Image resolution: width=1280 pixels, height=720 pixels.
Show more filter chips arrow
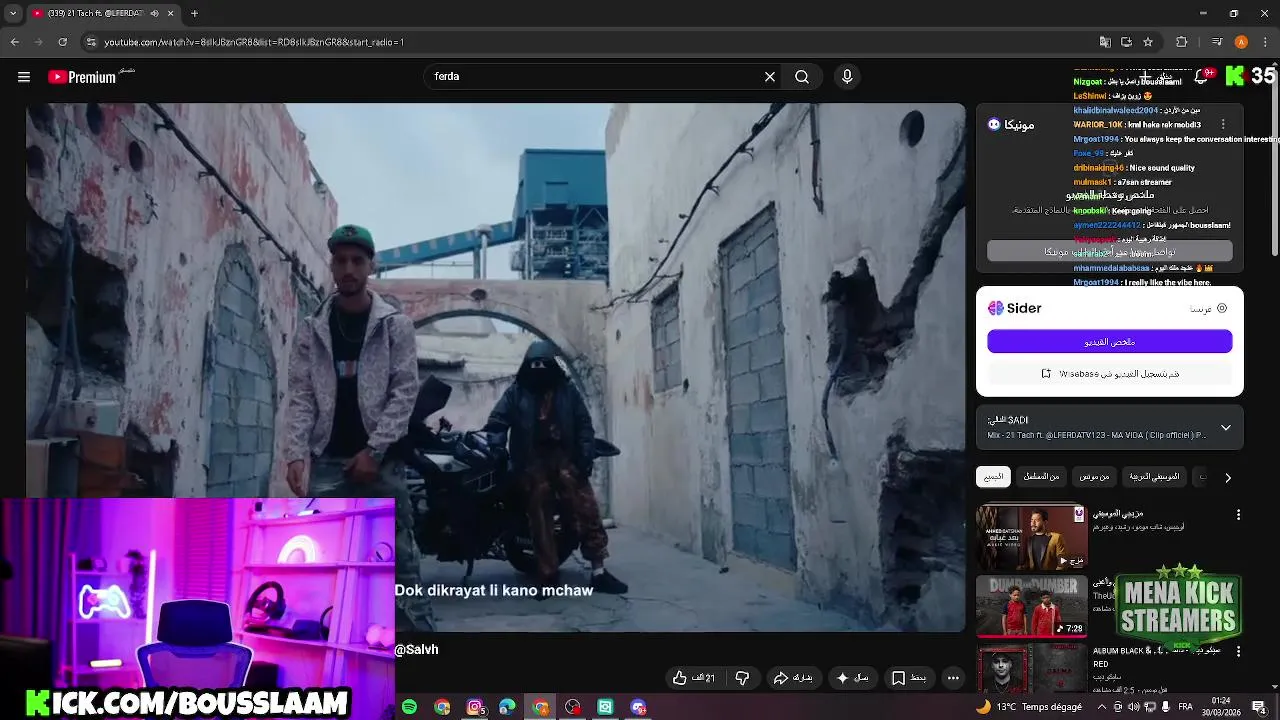tap(1228, 478)
